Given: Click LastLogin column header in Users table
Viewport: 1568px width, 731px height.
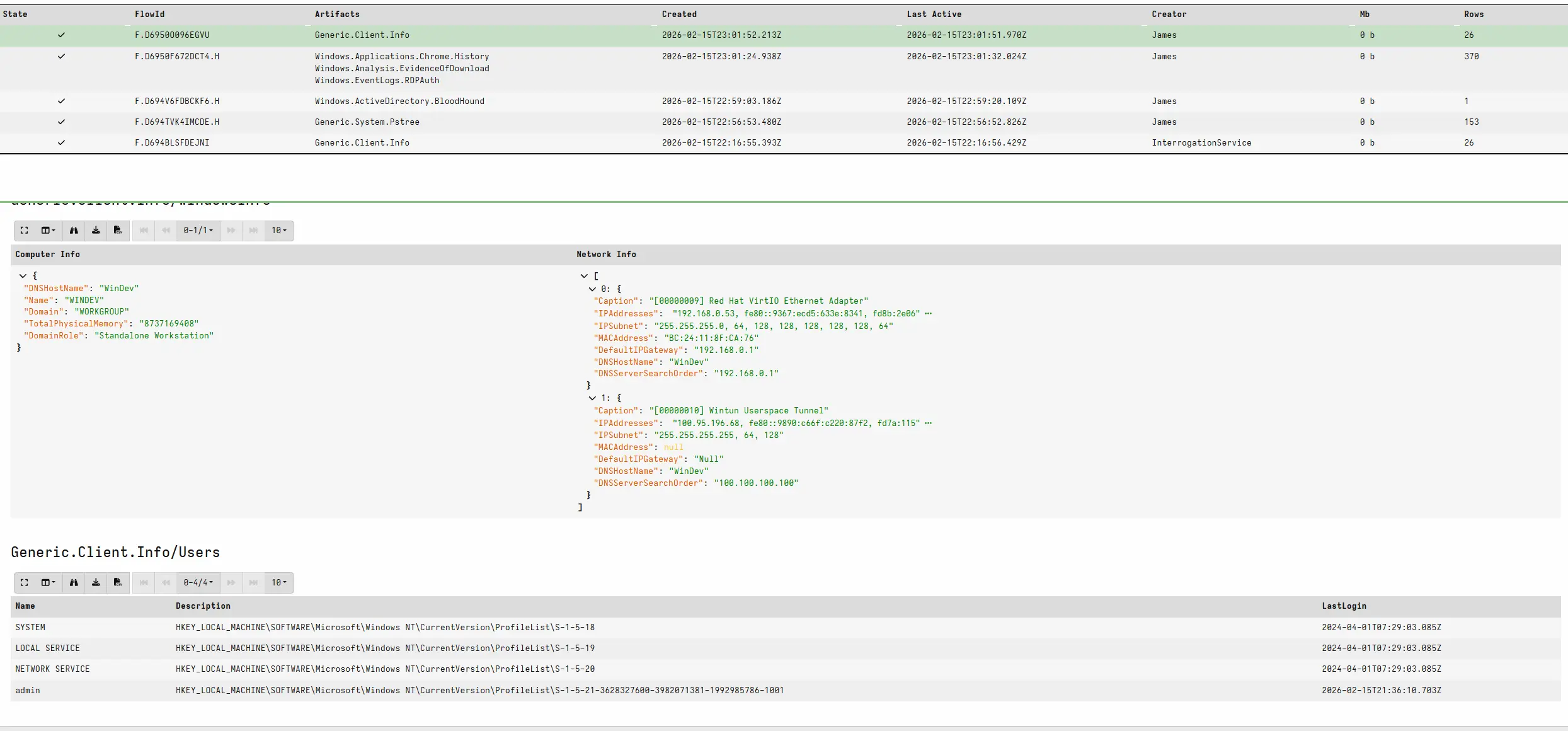Looking at the screenshot, I should (x=1344, y=606).
